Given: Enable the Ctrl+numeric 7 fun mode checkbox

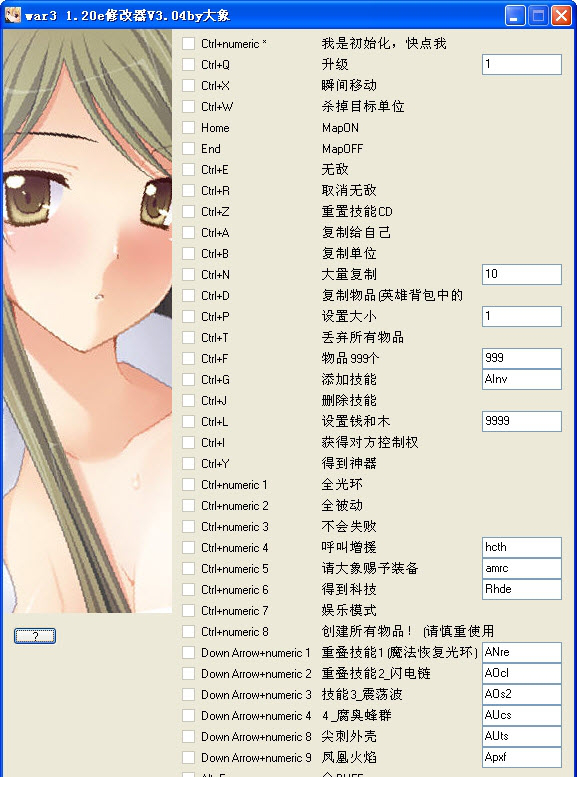Looking at the screenshot, I should tap(189, 611).
